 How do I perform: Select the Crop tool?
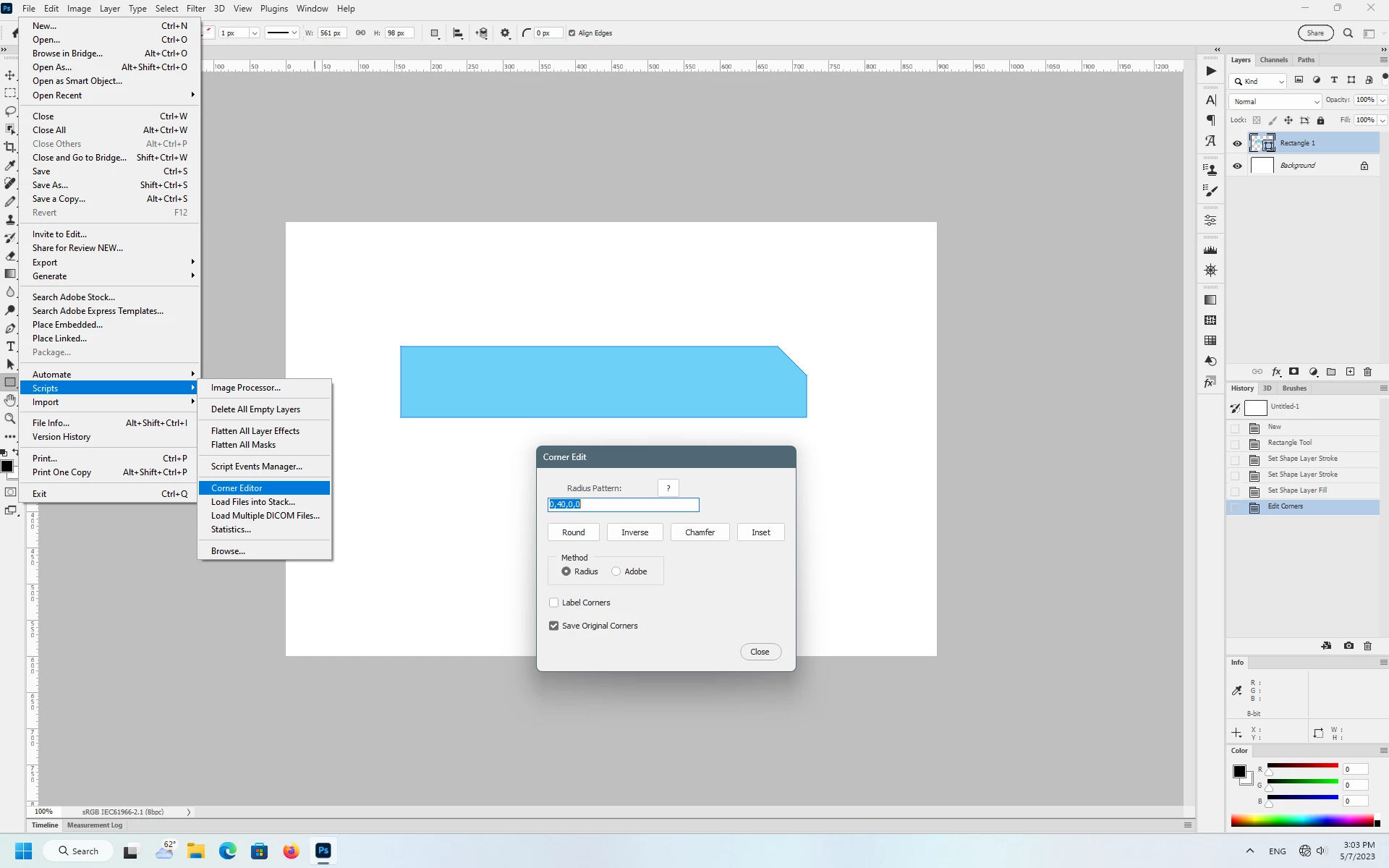click(x=10, y=147)
